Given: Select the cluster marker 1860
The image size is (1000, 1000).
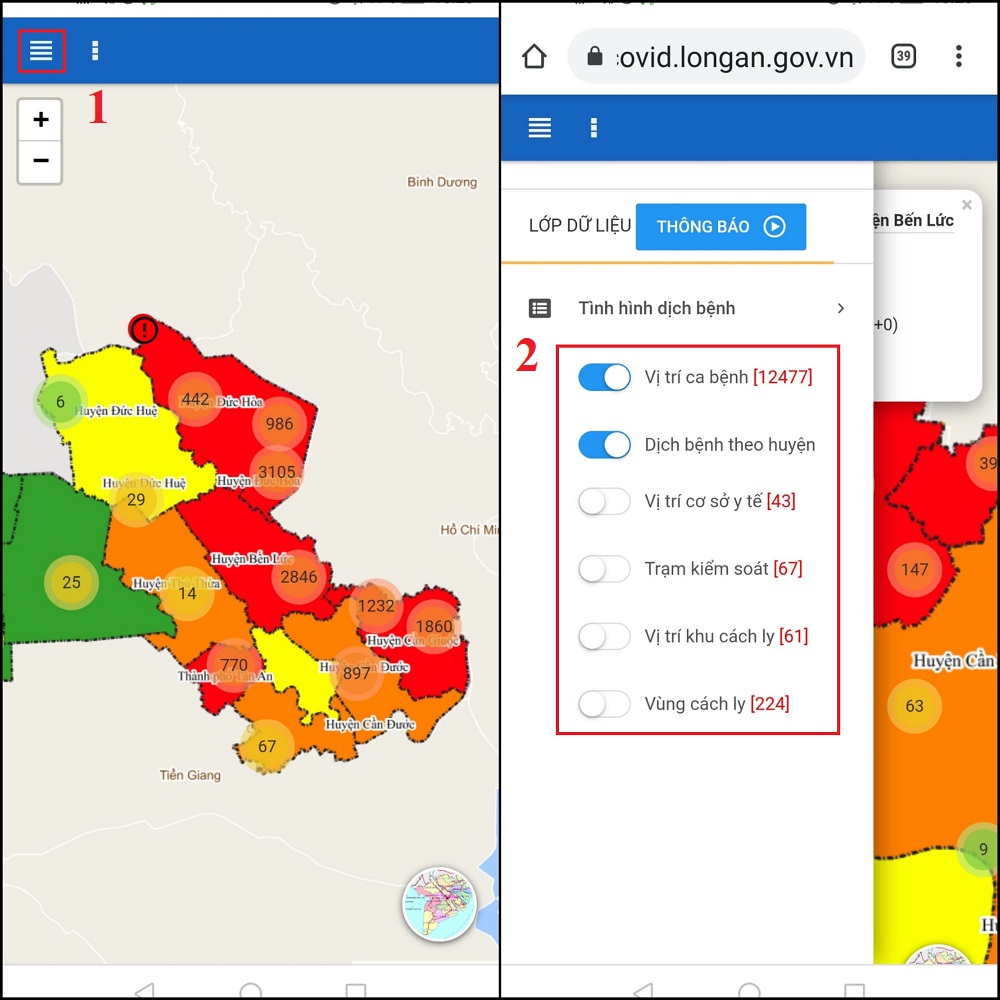Looking at the screenshot, I should (x=434, y=626).
